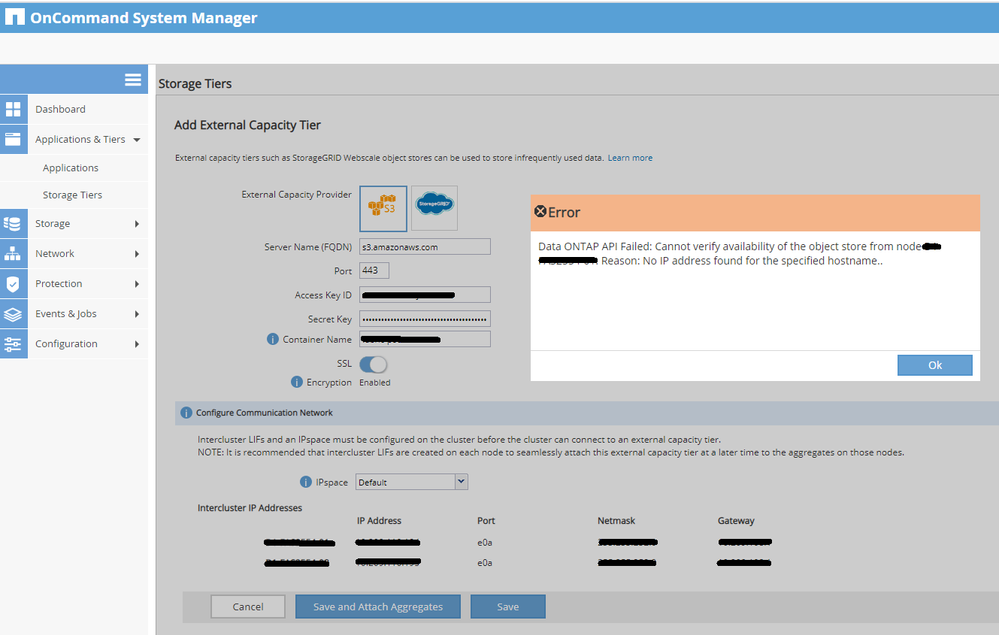Image resolution: width=999 pixels, height=635 pixels.
Task: Open the IPspace dropdown
Action: coord(461,482)
